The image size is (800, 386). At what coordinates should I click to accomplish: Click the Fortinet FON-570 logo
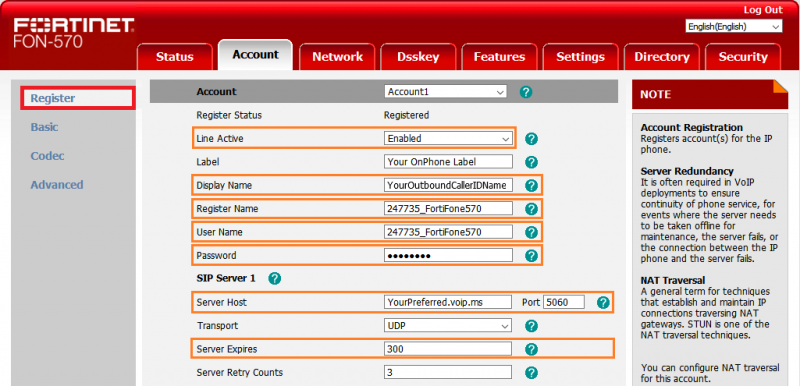click(x=73, y=33)
